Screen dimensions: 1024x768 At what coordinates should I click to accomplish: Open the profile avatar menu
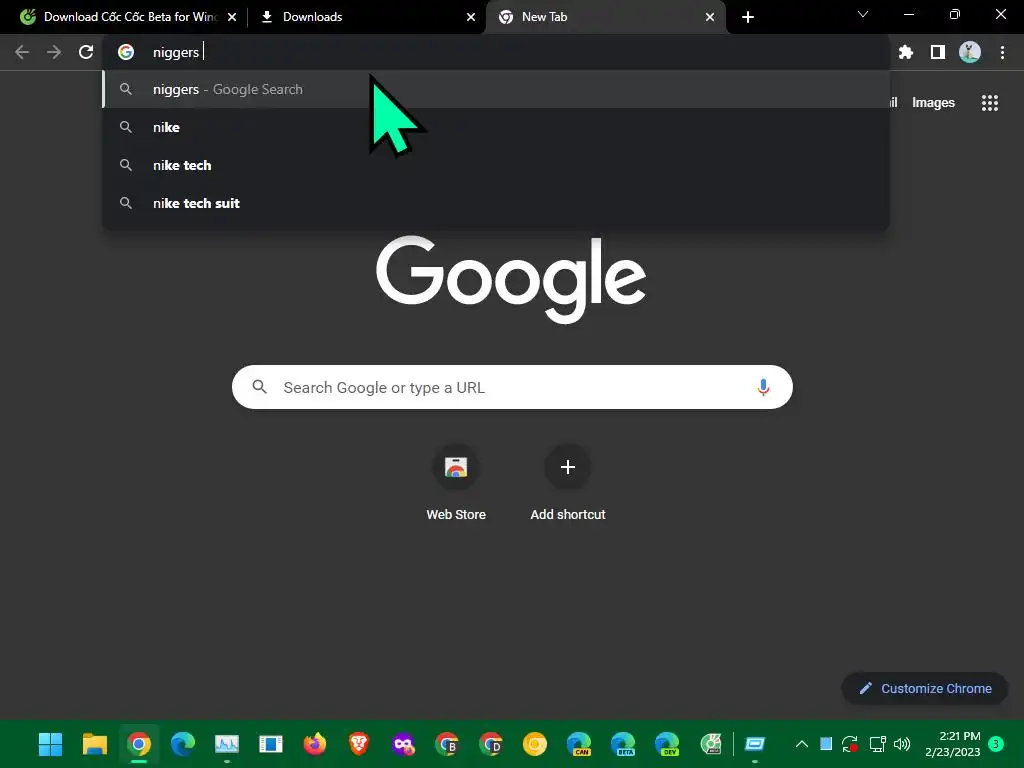point(970,52)
